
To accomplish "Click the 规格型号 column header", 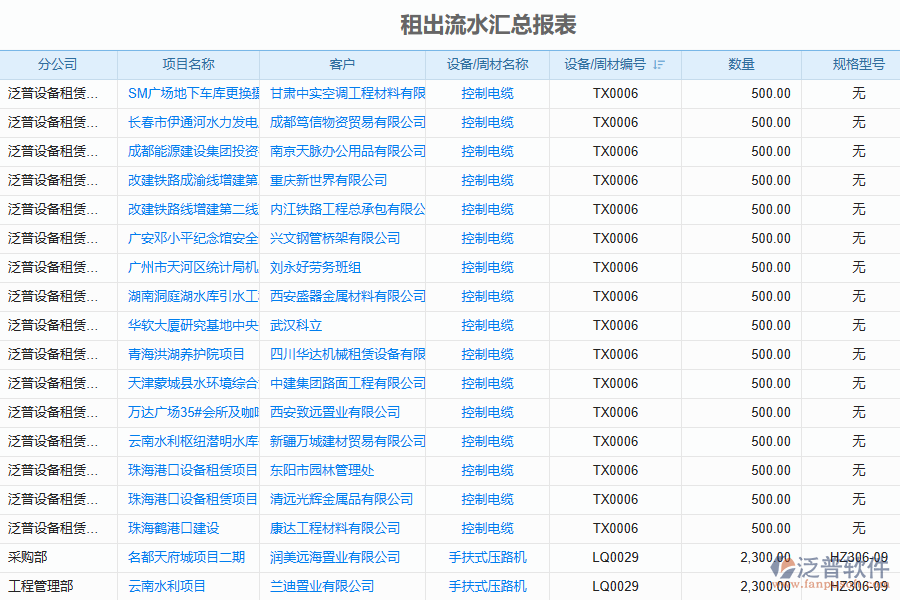I will tap(858, 65).
